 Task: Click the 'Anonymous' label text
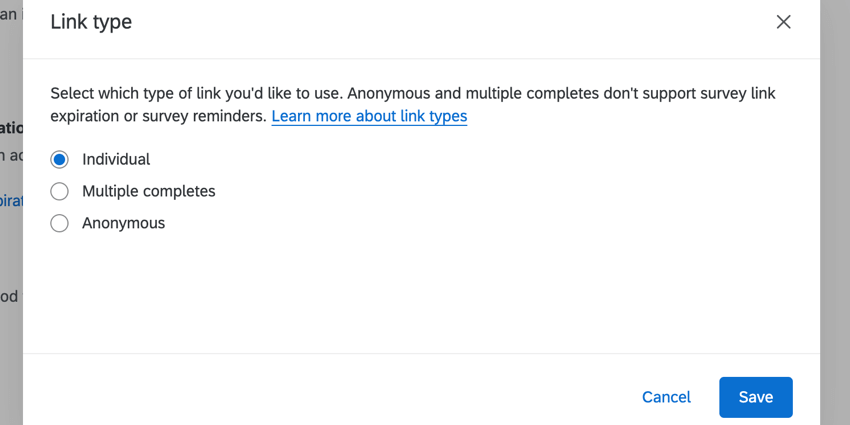[123, 223]
